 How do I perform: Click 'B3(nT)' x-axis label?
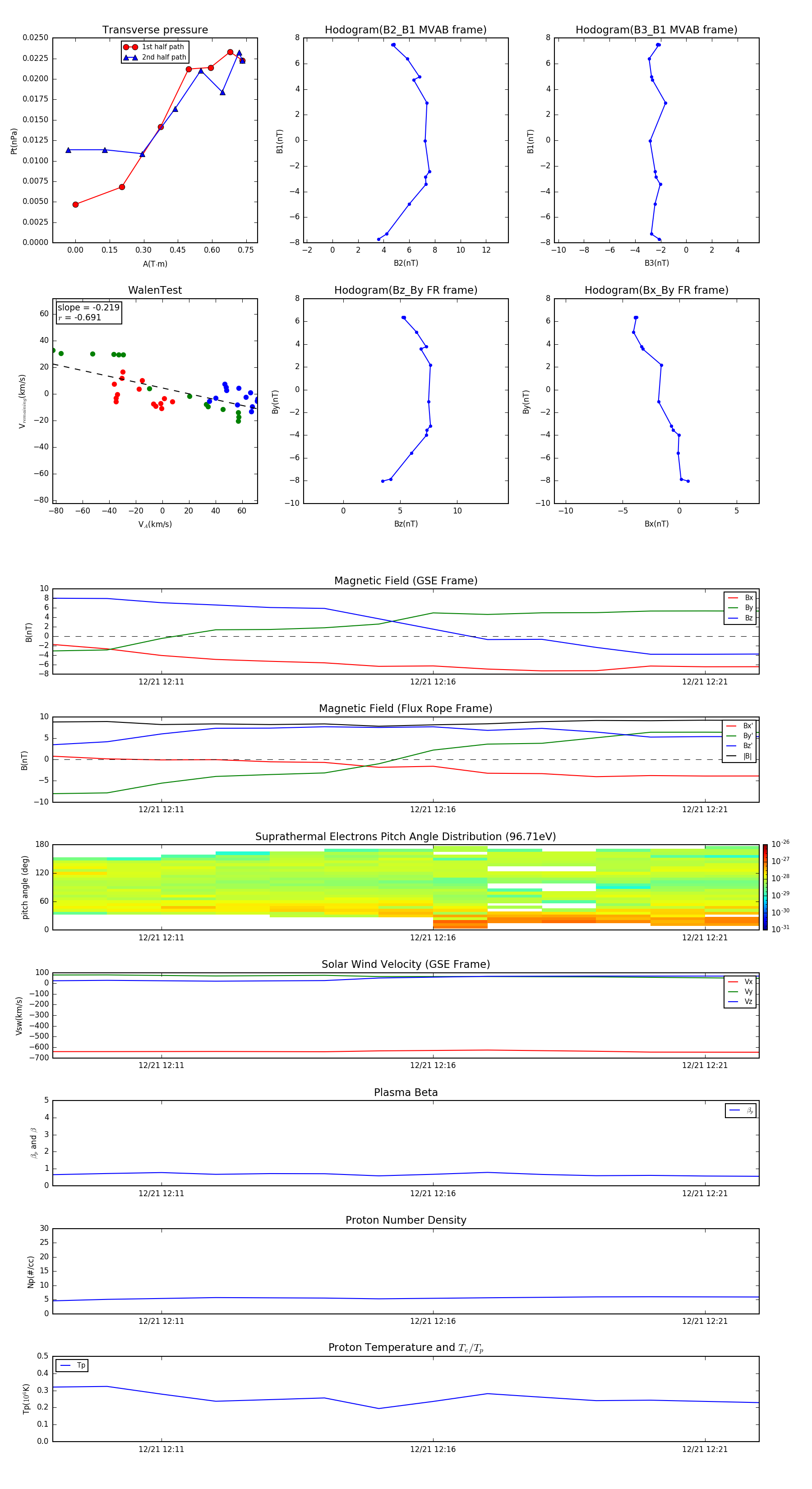[x=656, y=263]
